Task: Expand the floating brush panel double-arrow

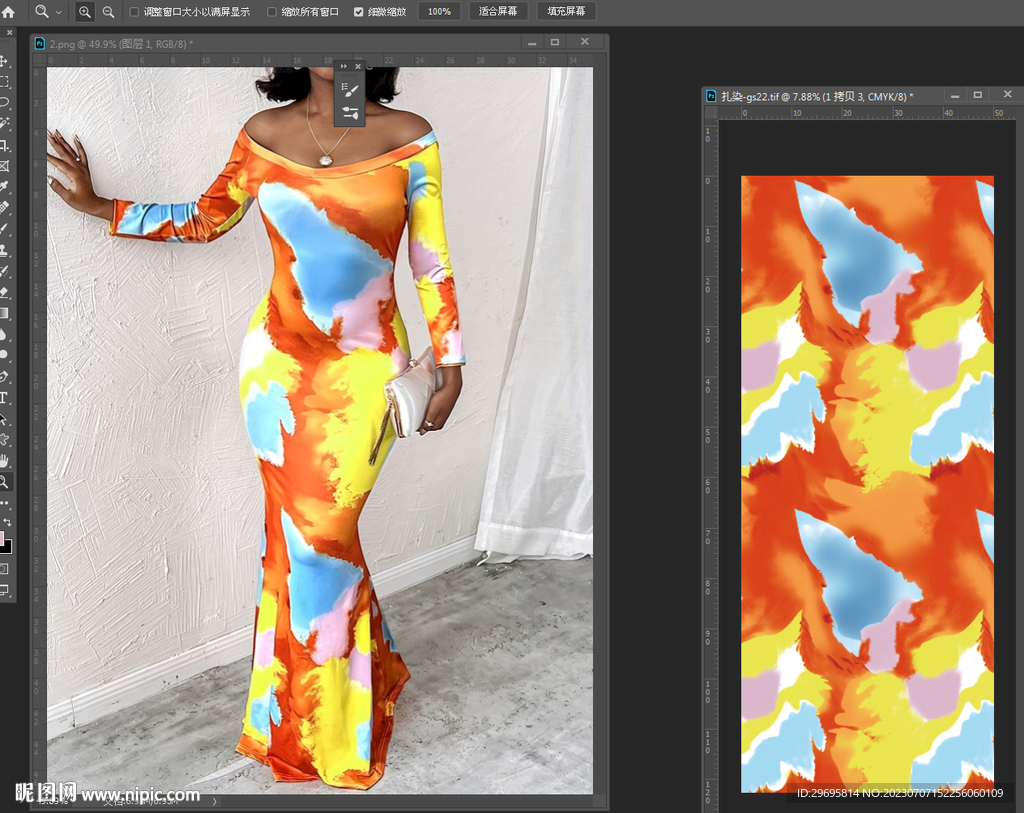Action: (344, 66)
